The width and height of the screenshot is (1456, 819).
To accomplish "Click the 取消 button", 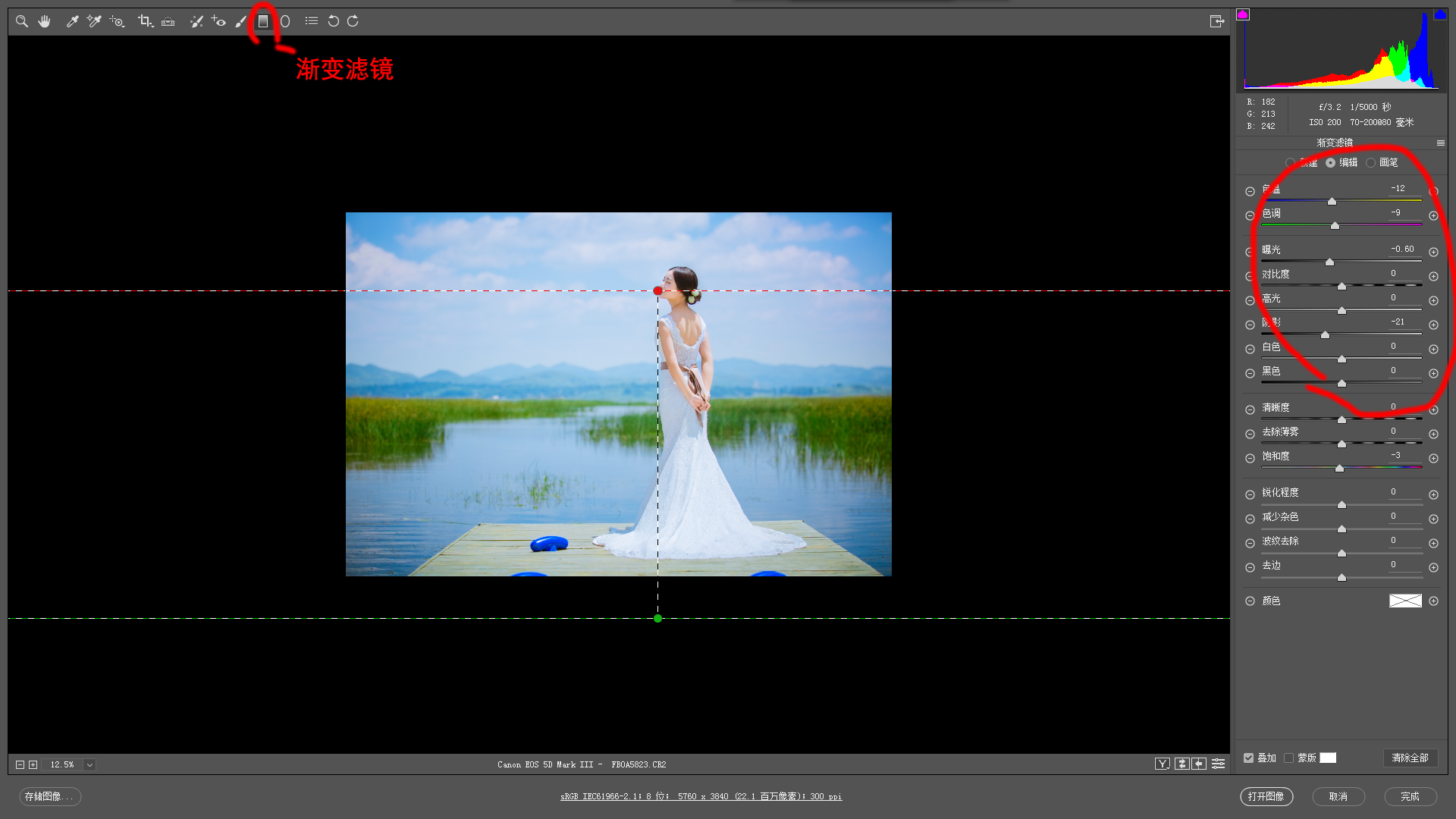I will (x=1338, y=796).
